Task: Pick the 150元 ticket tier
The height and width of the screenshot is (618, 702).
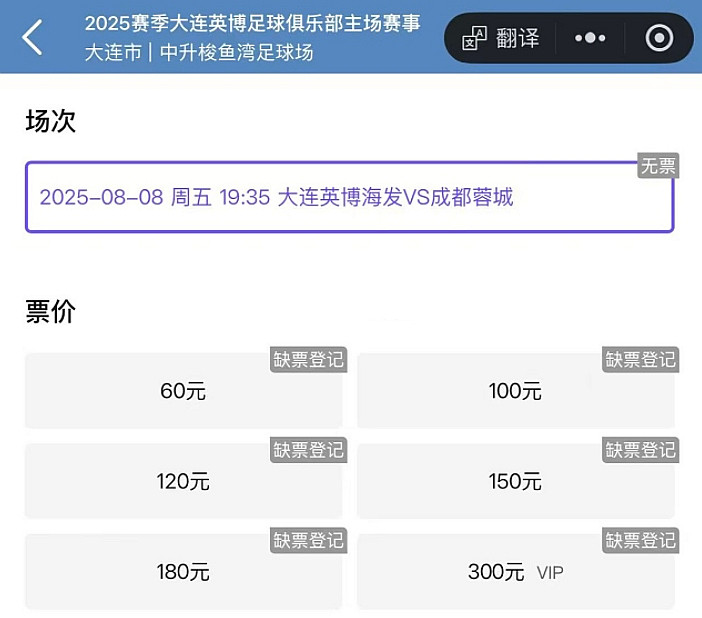Action: 516,481
